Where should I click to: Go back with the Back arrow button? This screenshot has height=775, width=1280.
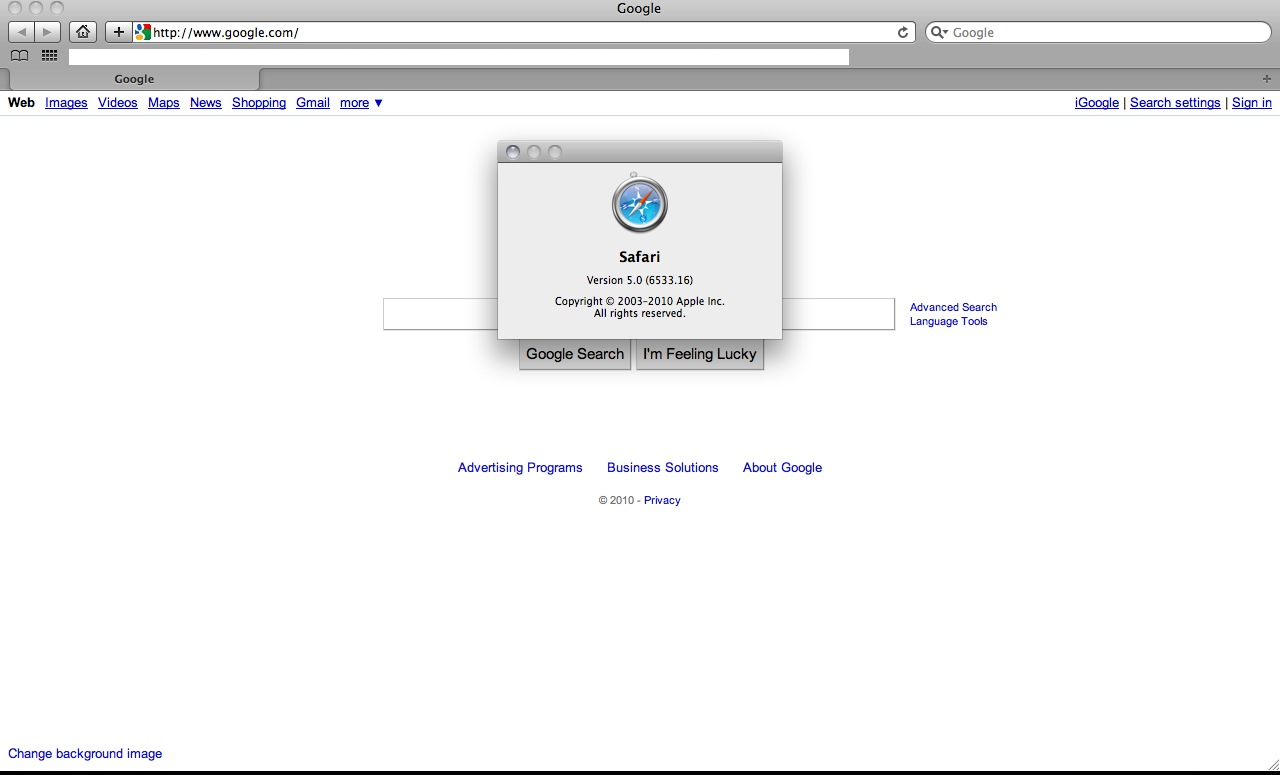22,32
